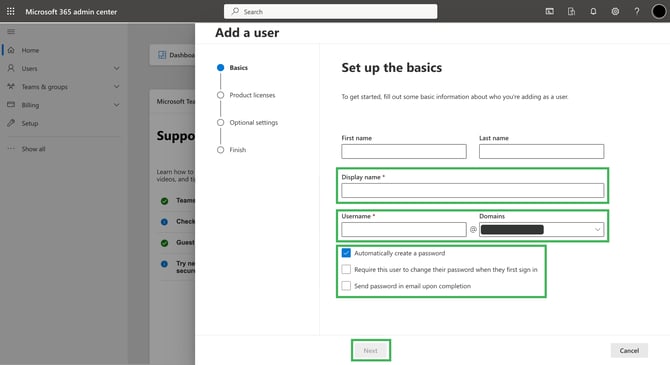Open the Cloud Shell icon in header
Screen dimensions: 670x365
point(550,12)
